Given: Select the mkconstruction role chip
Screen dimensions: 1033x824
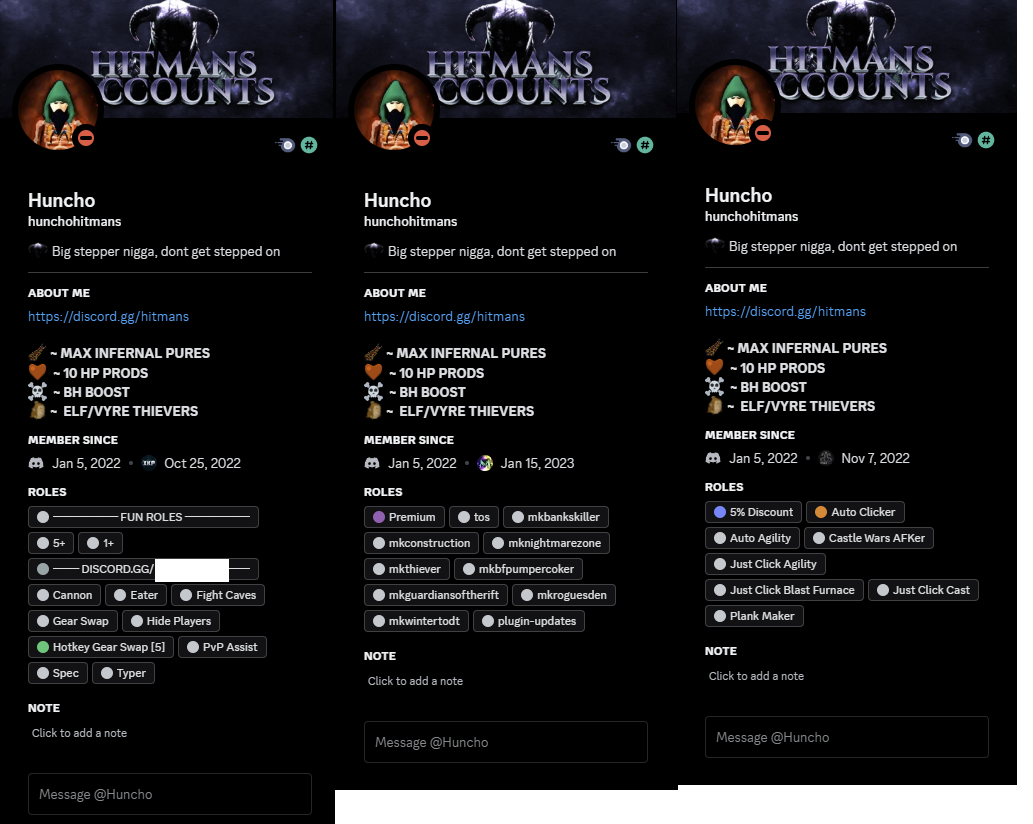Looking at the screenshot, I should tap(422, 543).
